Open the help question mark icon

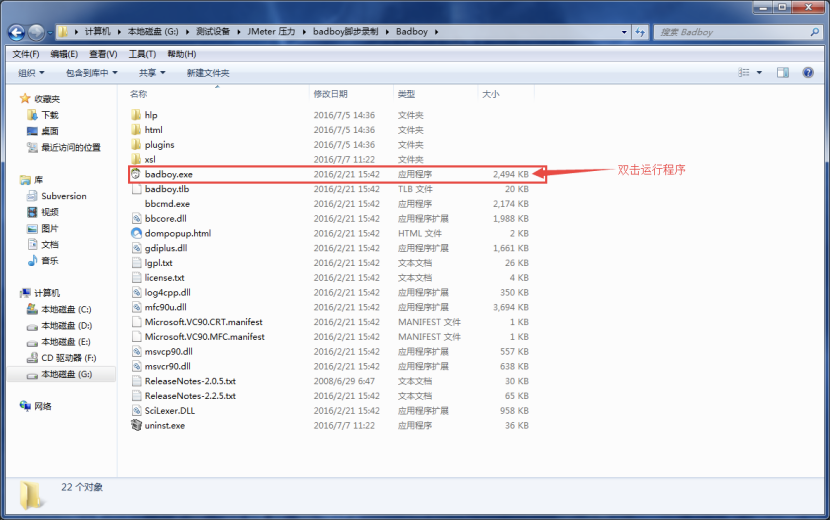(808, 73)
